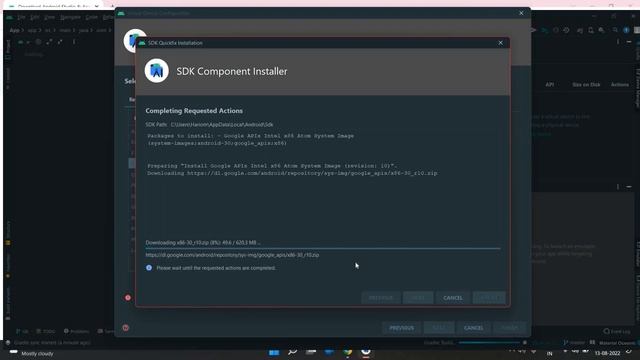Open the View menu in Android Studio
The height and width of the screenshot is (360, 640).
49,18
